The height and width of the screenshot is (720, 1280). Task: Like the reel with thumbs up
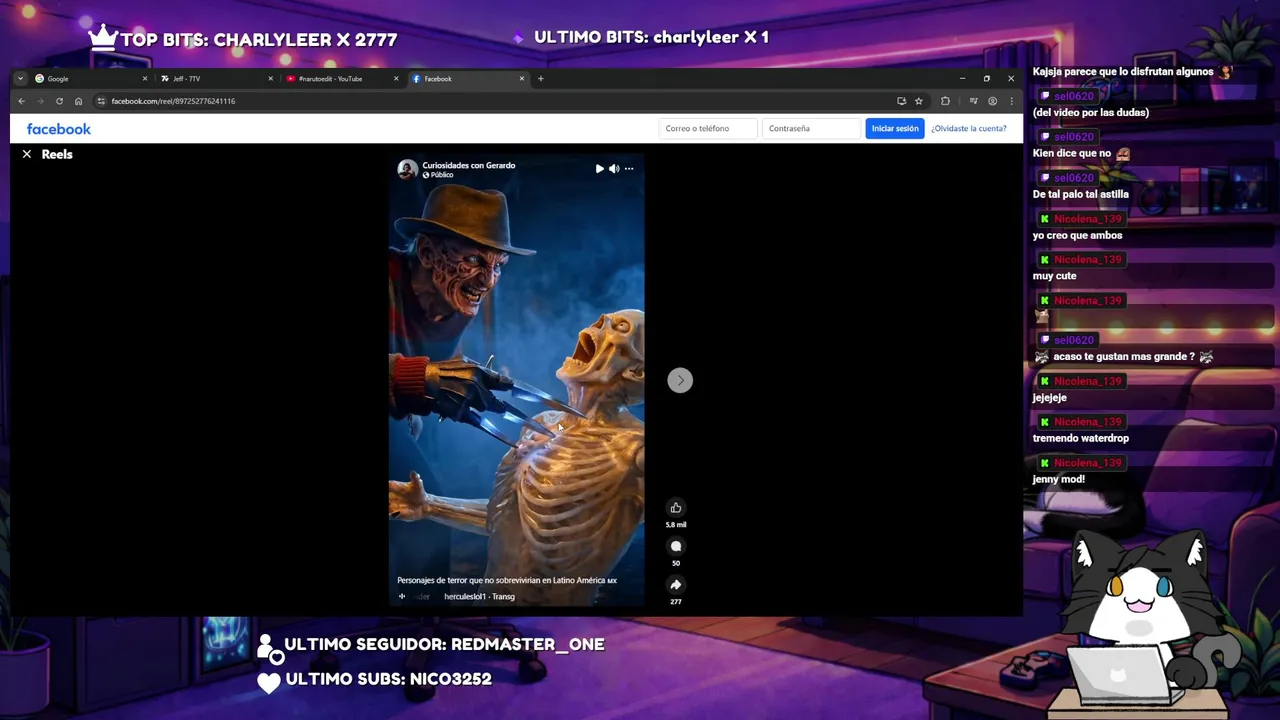tap(676, 508)
